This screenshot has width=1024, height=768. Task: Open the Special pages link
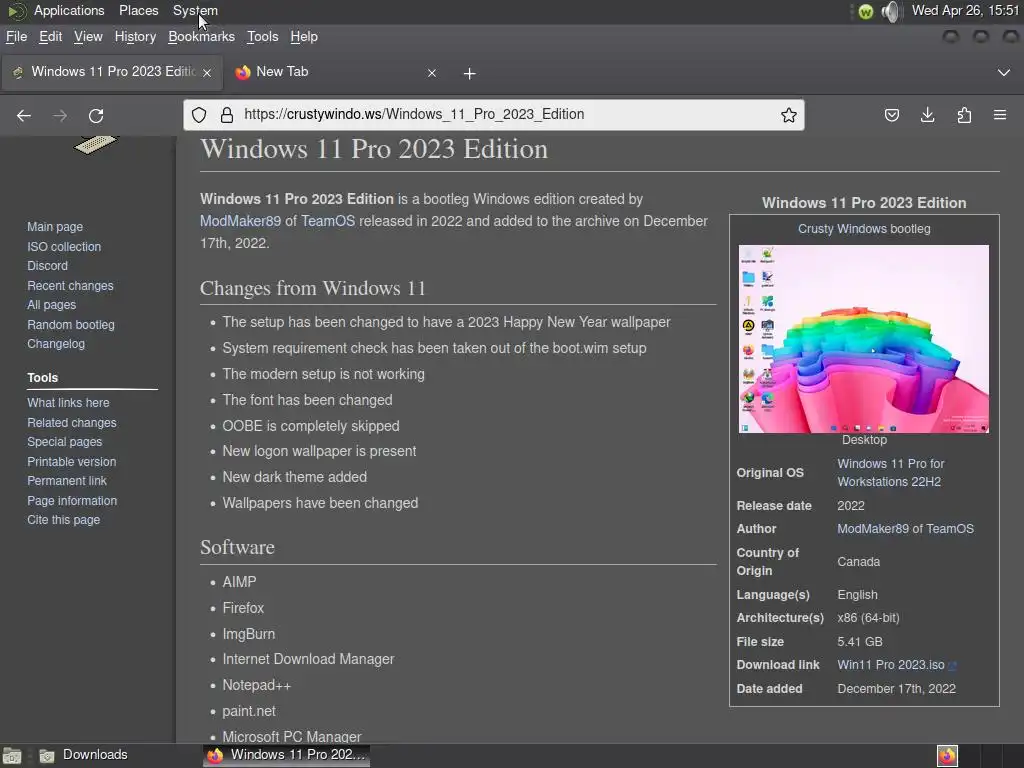64,441
